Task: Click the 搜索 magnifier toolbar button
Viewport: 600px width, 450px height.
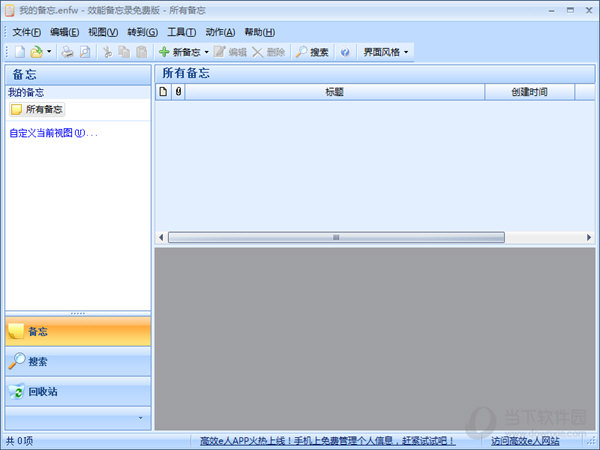Action: point(312,51)
